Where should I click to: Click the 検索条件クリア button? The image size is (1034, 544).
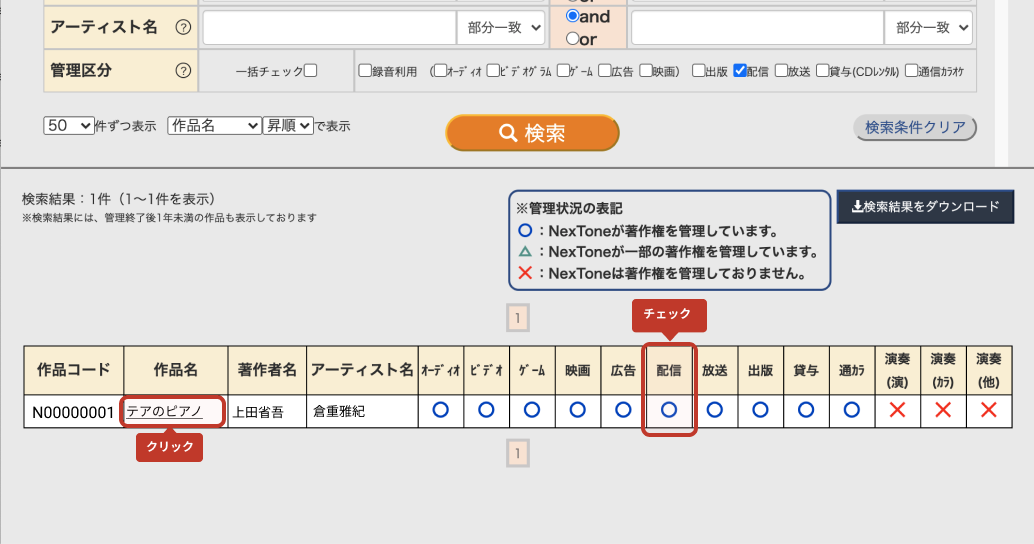click(x=914, y=128)
